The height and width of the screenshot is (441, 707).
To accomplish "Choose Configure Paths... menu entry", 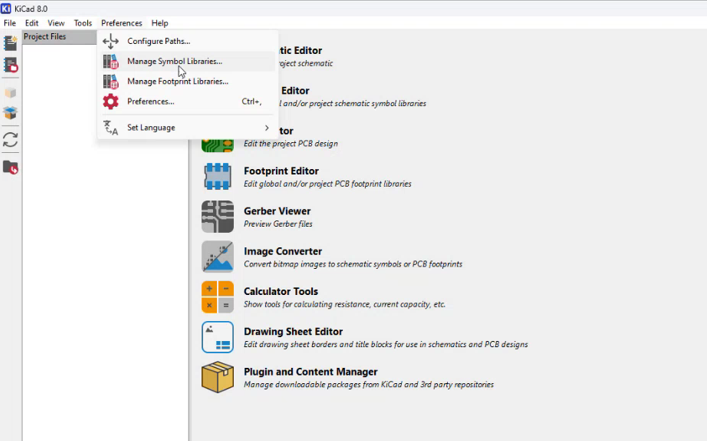I will tap(187, 41).
